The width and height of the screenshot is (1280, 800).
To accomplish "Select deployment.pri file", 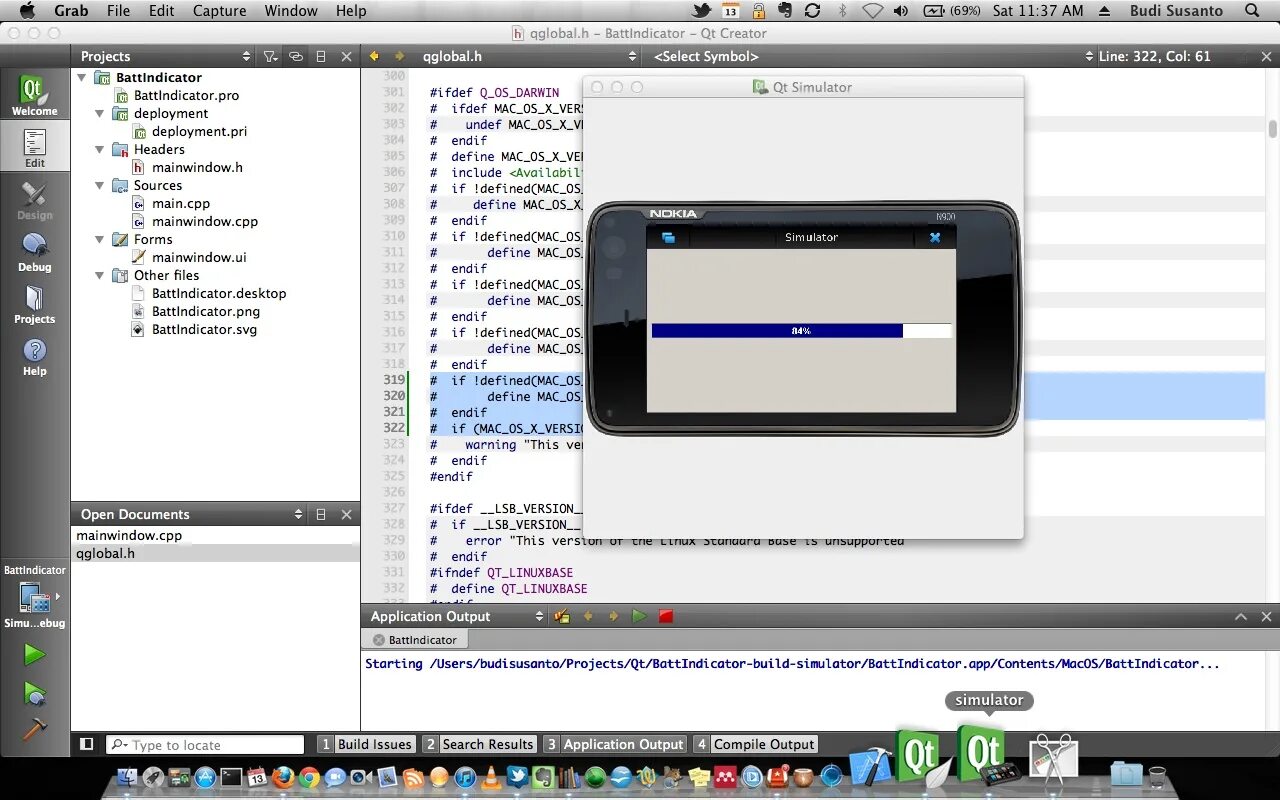I will (199, 131).
